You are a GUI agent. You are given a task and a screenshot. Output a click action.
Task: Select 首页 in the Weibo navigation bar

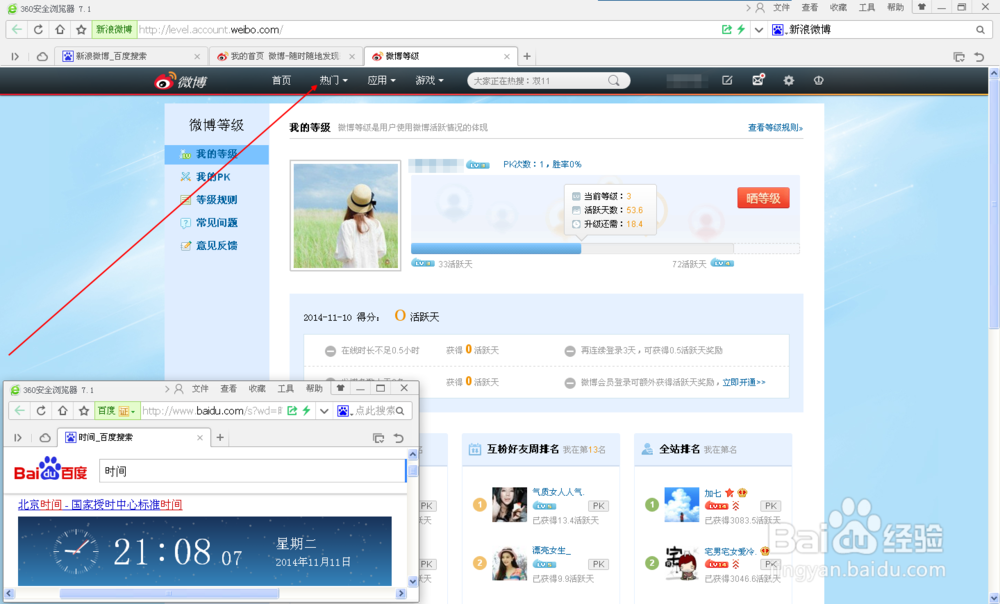coord(280,80)
